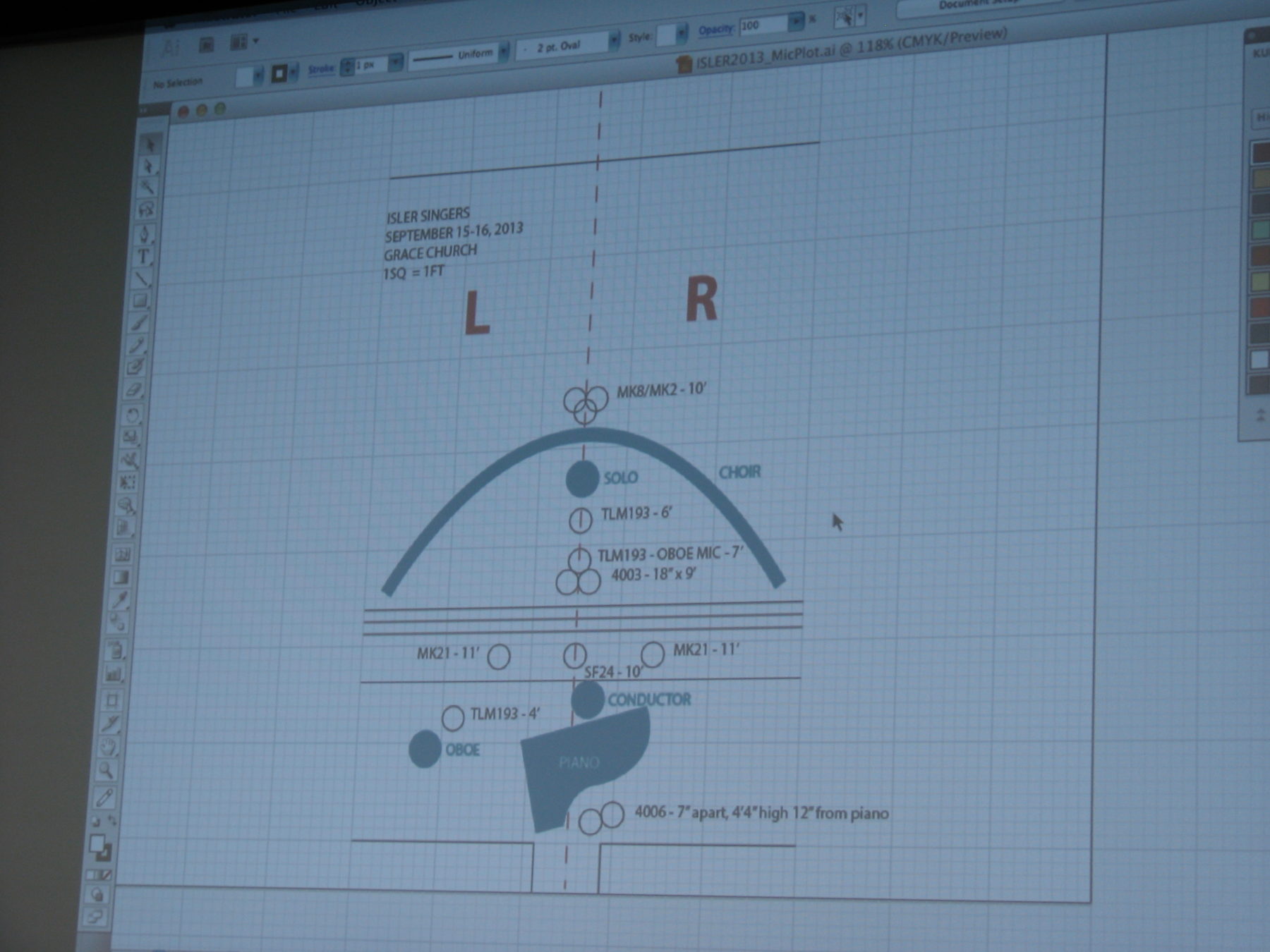Click the Stroke panel link

321,69
